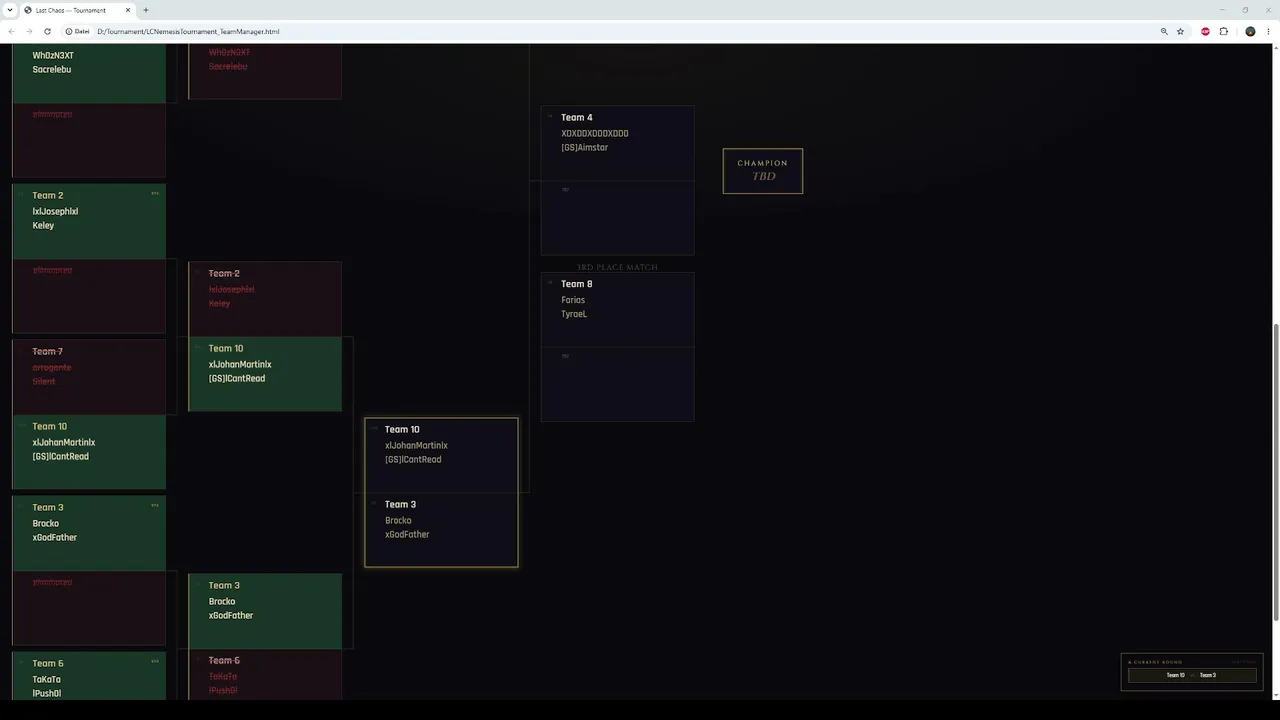Click the Team 8 third-place card

618,310
